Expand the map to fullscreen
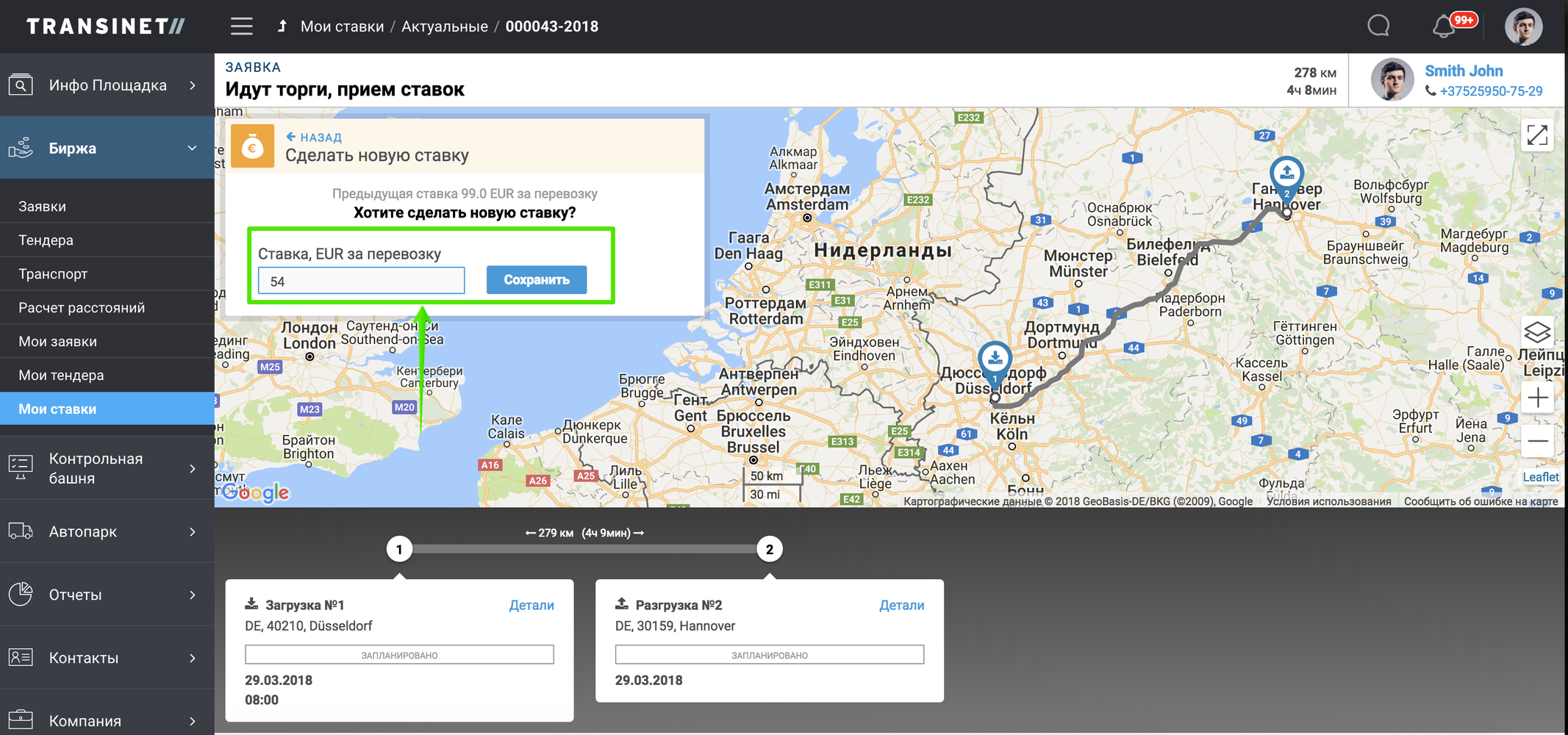 coord(1536,135)
